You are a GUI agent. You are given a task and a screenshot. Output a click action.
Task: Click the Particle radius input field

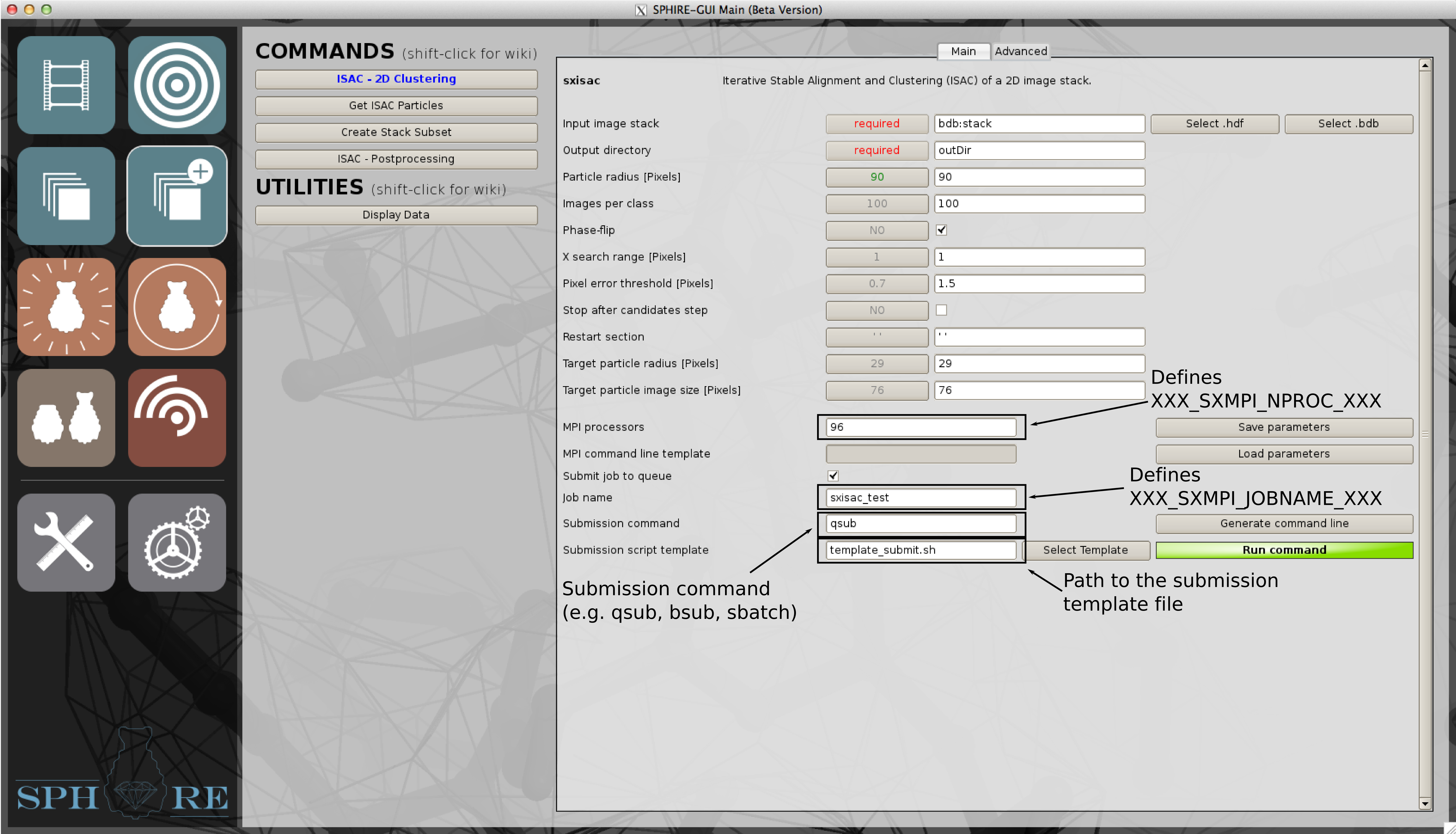1039,177
